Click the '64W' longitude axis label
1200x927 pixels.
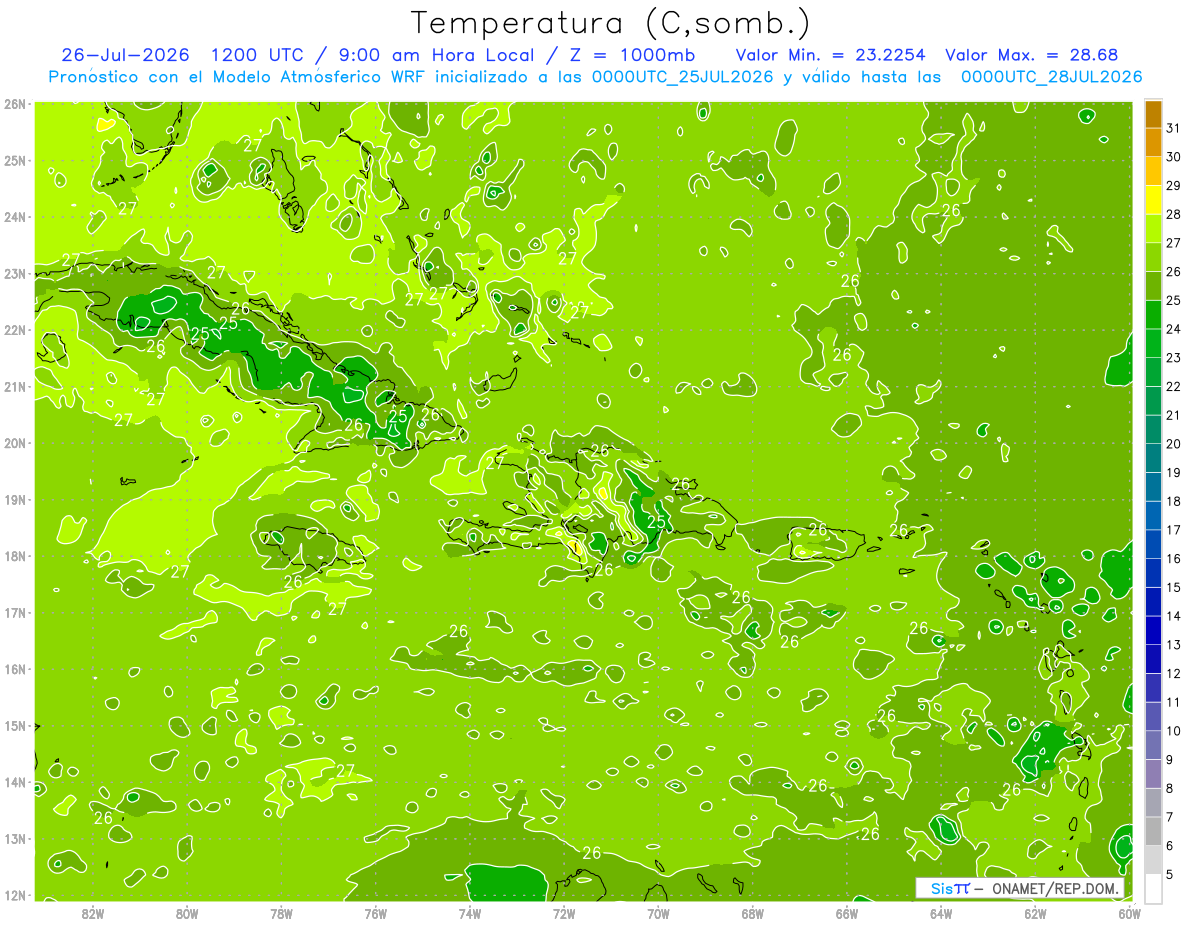[x=941, y=913]
